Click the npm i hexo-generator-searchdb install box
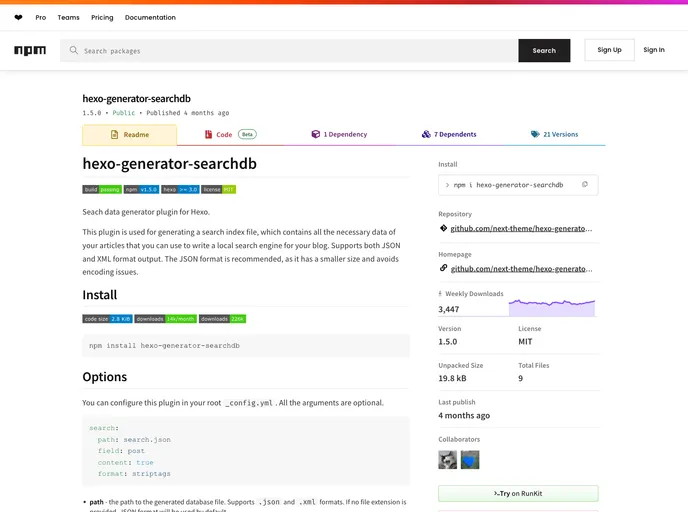 [x=518, y=185]
